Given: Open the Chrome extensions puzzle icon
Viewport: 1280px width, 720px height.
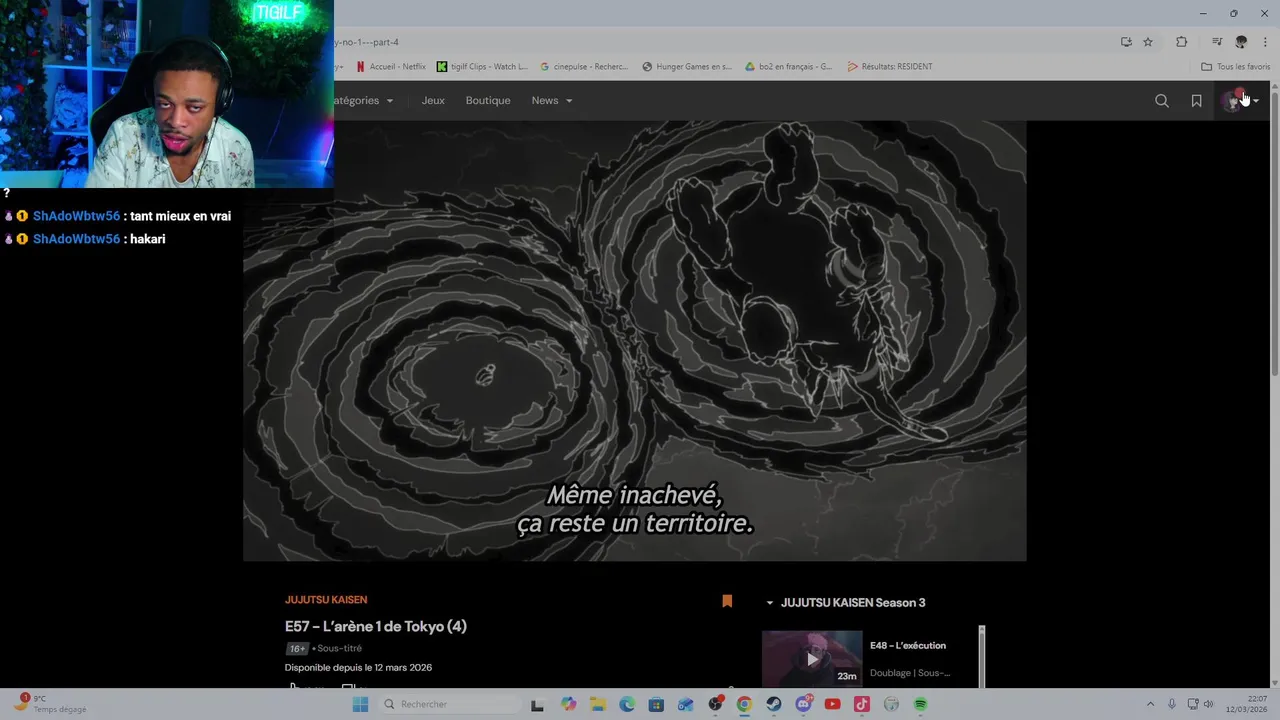Looking at the screenshot, I should click(1182, 42).
